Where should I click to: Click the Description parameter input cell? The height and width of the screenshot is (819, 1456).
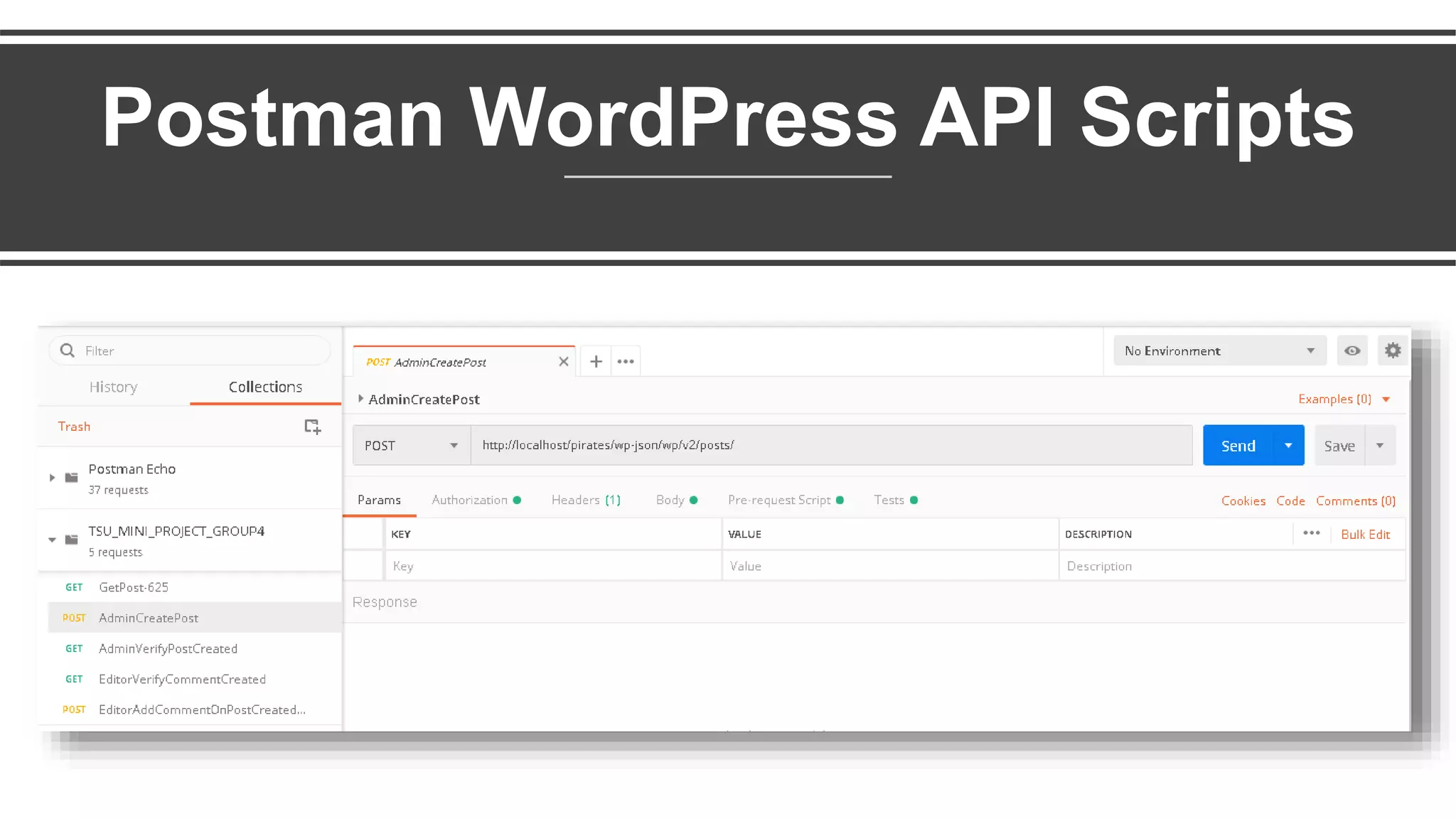click(x=1232, y=566)
